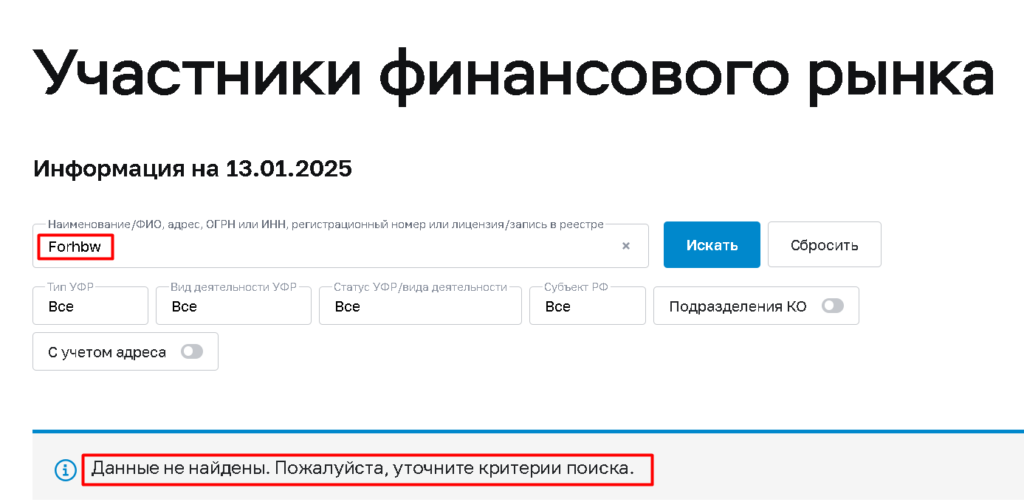Select the Субъект РФ dropdown

click(587, 306)
